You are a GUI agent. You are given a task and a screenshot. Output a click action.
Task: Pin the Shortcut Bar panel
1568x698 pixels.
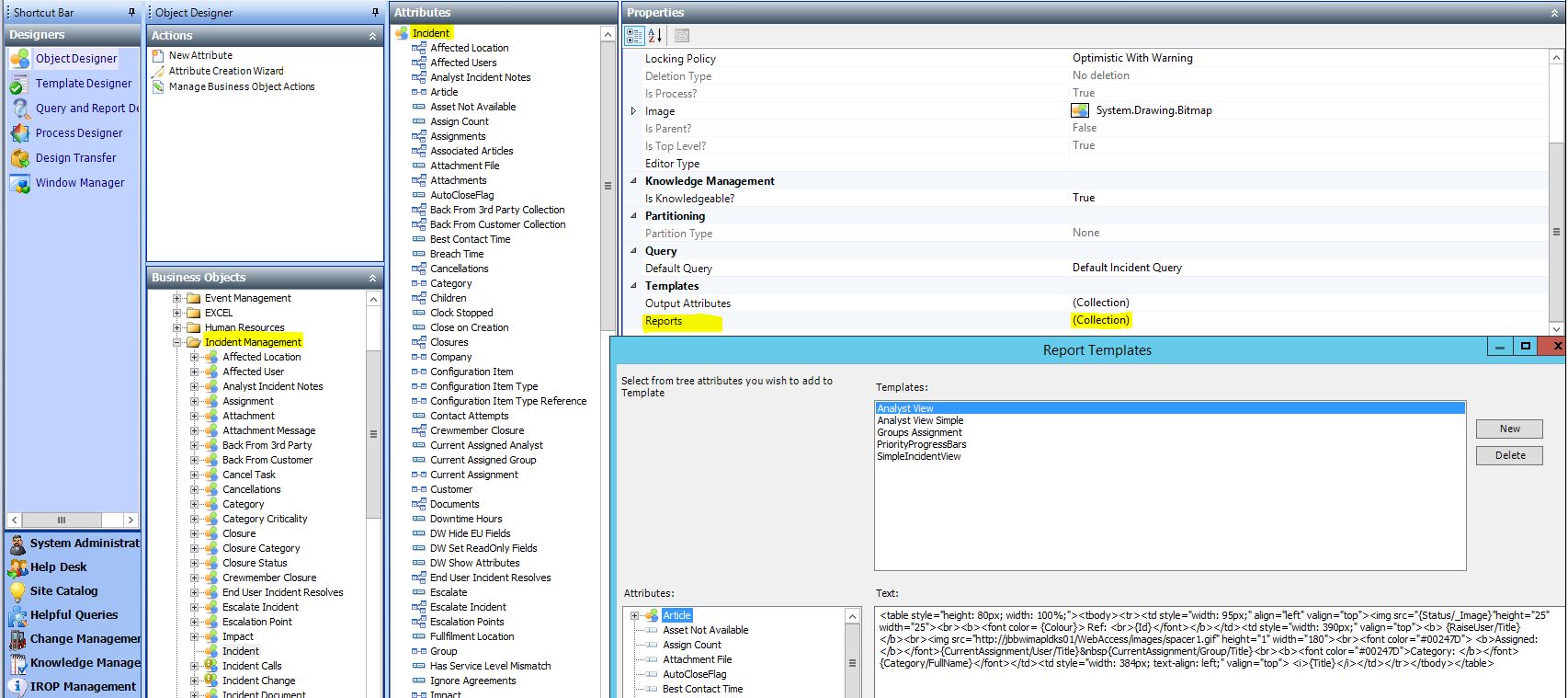pyautogui.click(x=131, y=13)
